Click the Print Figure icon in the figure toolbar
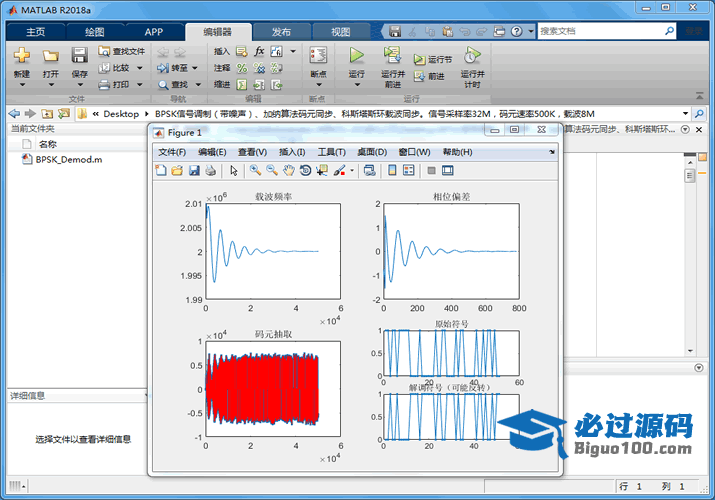This screenshot has width=715, height=500. point(210,170)
